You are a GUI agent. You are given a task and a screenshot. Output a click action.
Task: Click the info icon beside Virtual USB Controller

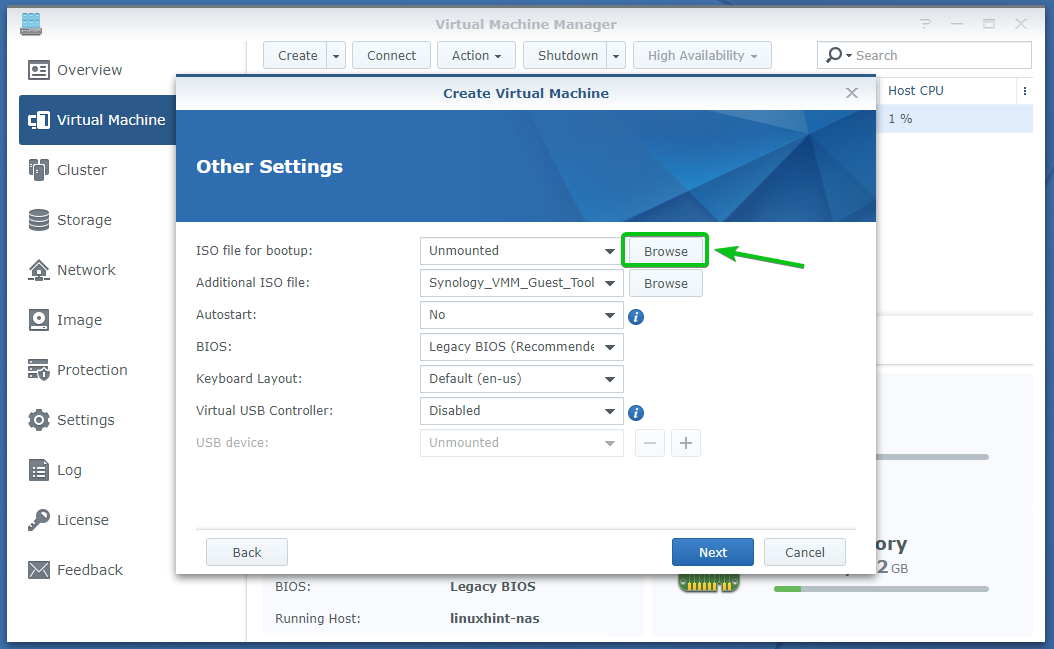point(635,412)
